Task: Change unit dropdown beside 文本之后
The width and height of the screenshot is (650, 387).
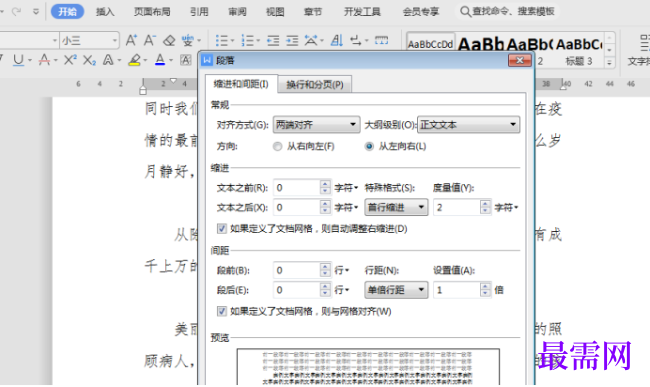Action: 346,207
